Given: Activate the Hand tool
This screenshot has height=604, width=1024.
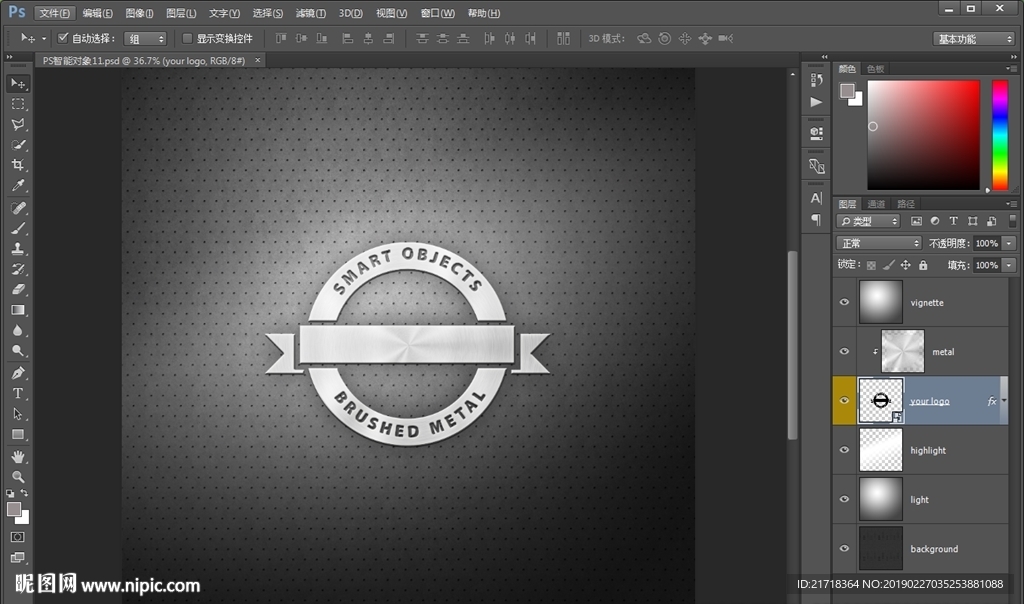Looking at the screenshot, I should click(18, 456).
